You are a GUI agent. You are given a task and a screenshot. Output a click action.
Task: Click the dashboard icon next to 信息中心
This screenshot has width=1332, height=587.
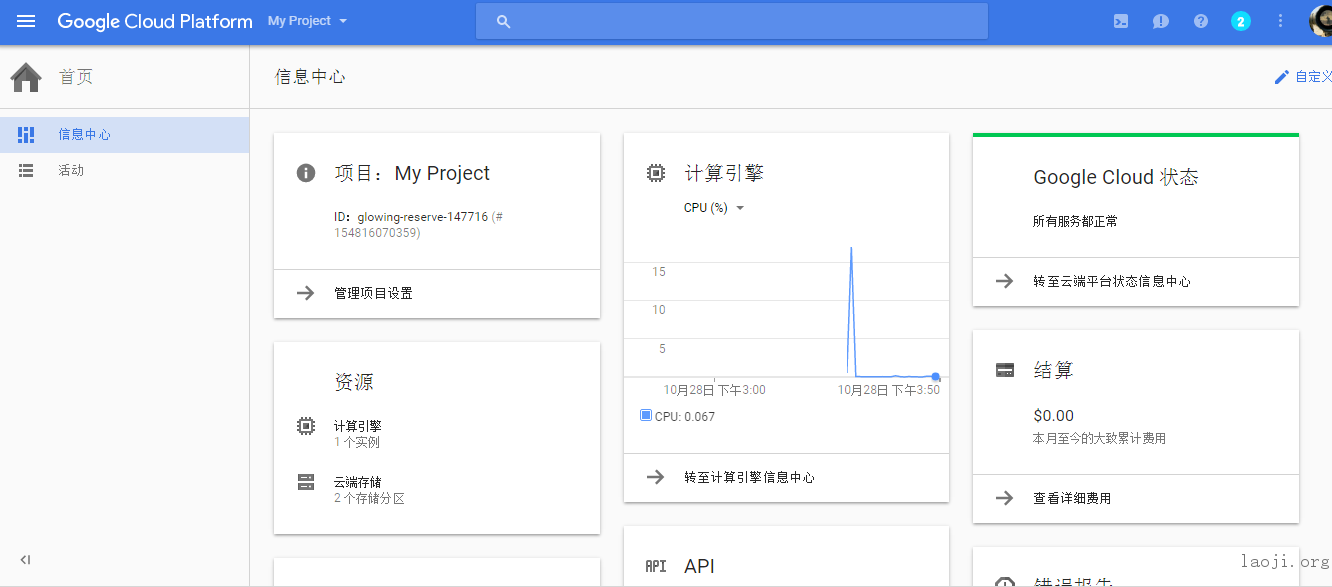(26, 135)
